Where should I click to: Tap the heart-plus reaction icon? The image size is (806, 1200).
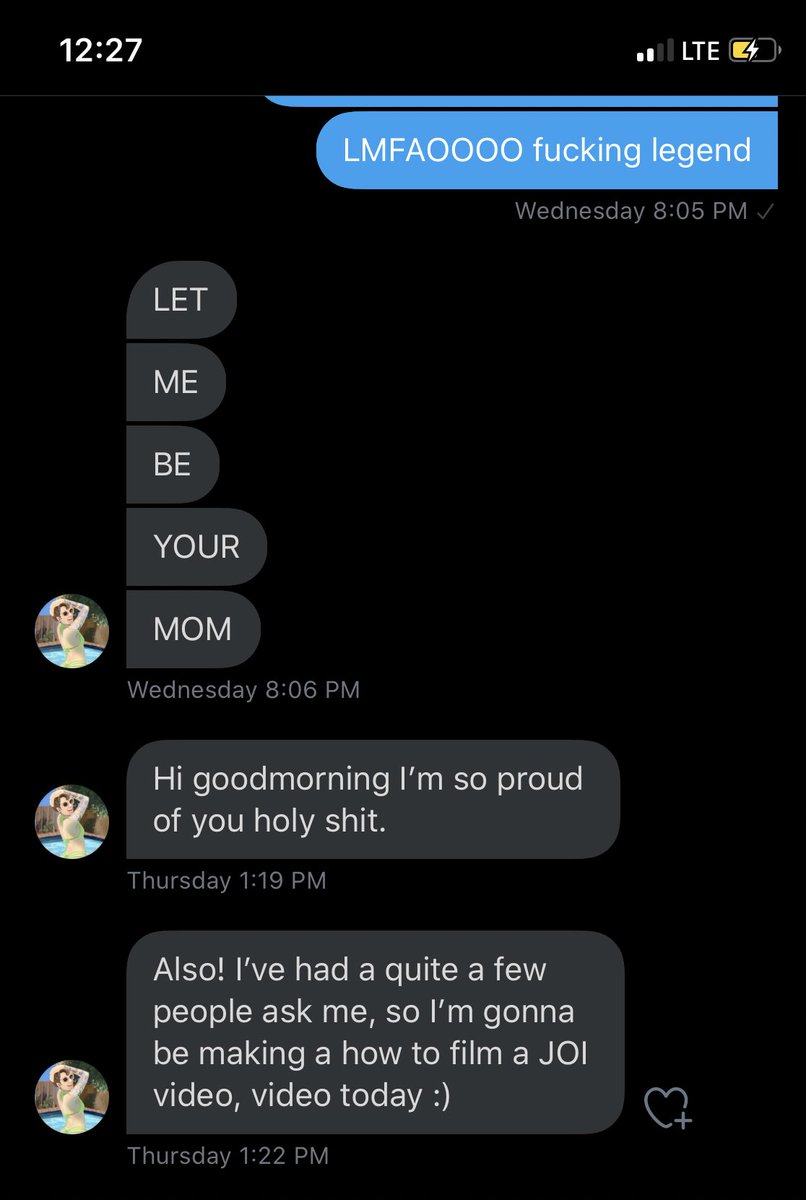click(667, 1107)
